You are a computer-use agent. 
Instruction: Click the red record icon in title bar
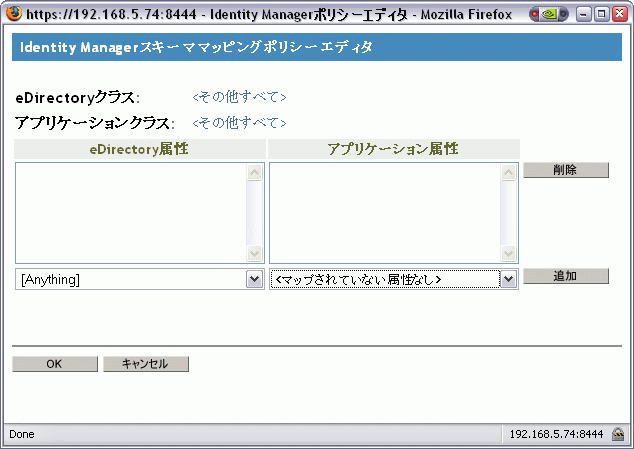[535, 14]
